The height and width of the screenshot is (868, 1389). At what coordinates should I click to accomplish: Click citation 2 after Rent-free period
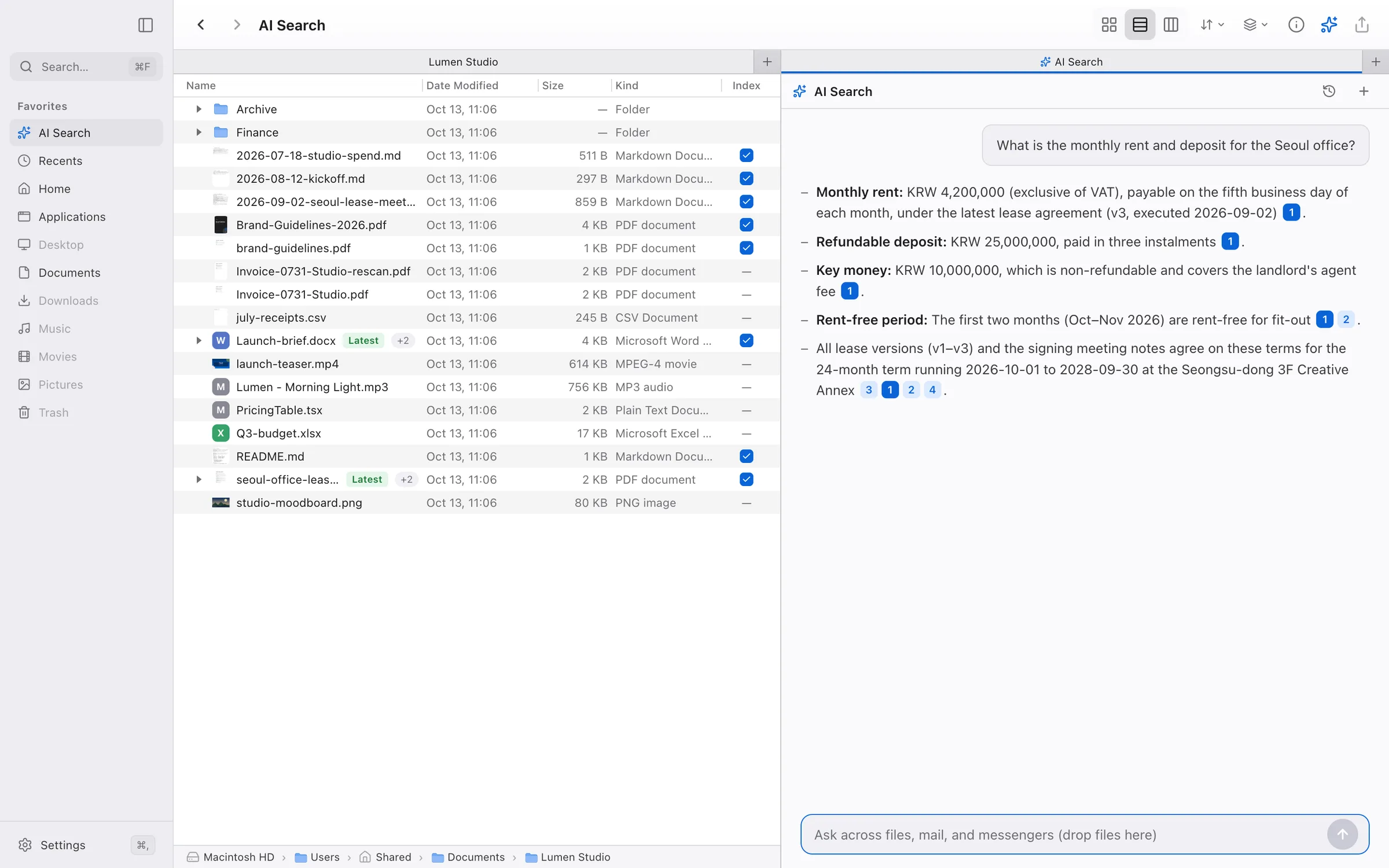pos(1346,319)
